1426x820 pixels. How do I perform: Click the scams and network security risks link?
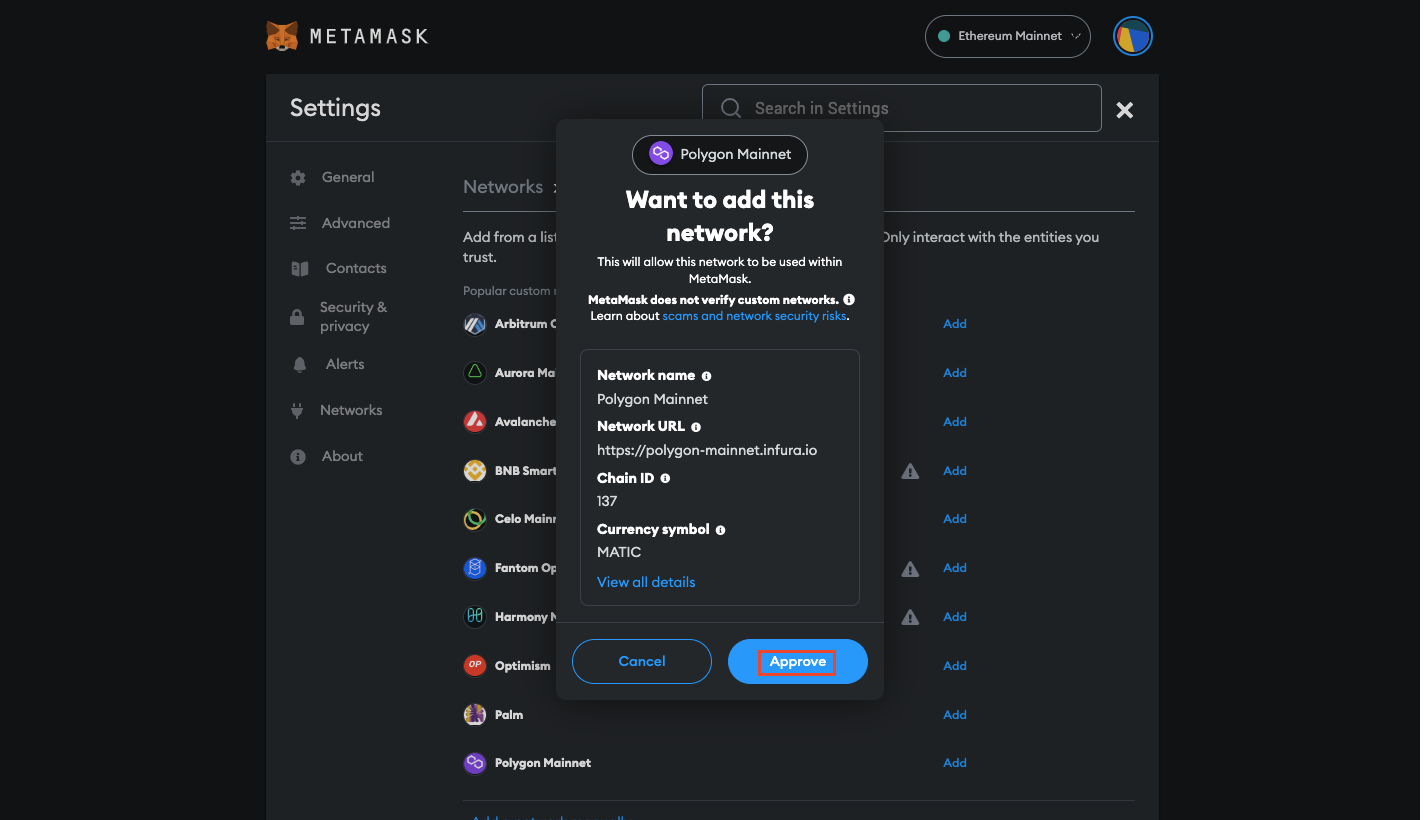pyautogui.click(x=753, y=314)
